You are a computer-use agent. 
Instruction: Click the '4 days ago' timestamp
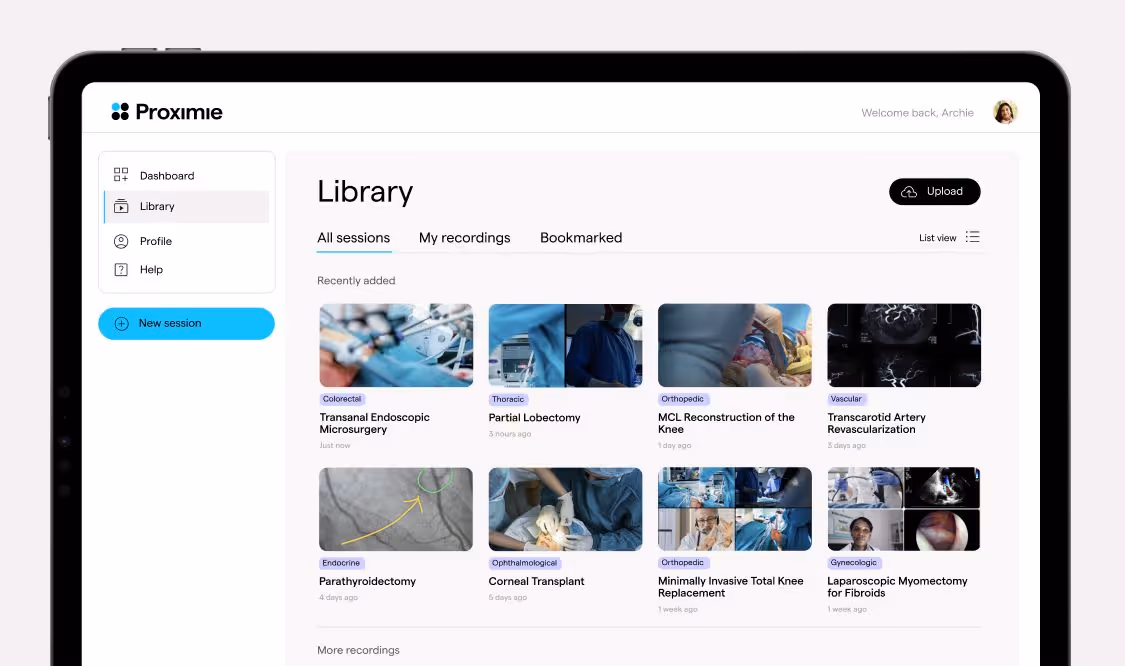[x=339, y=598]
